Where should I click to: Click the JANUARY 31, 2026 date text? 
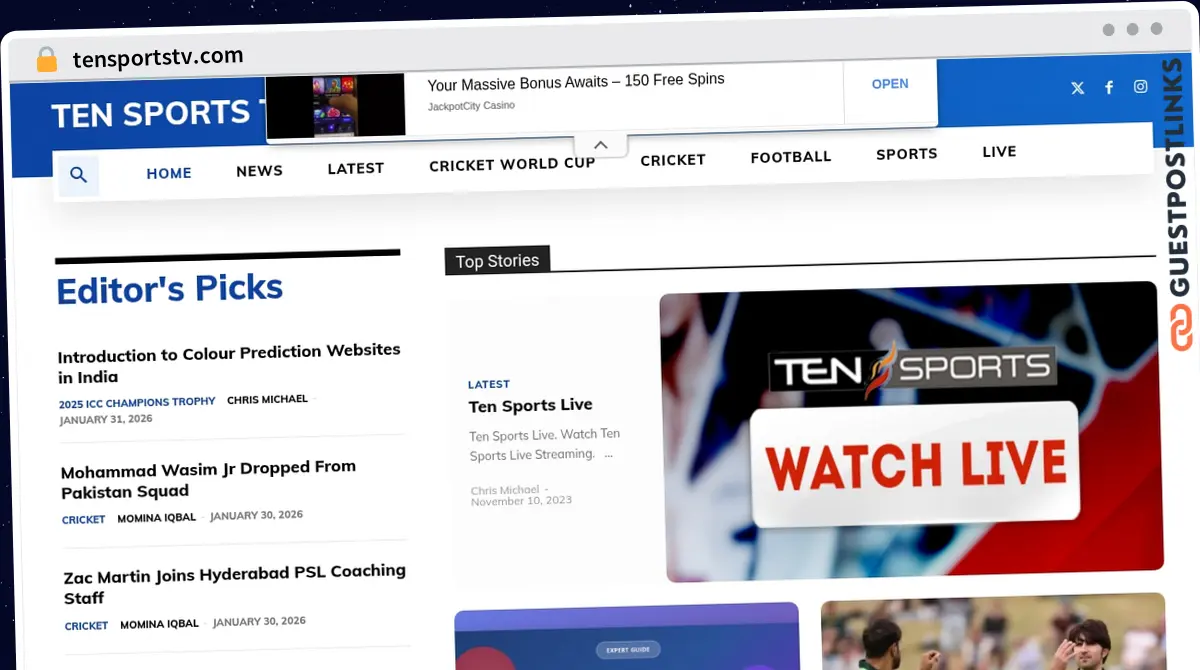pos(106,420)
